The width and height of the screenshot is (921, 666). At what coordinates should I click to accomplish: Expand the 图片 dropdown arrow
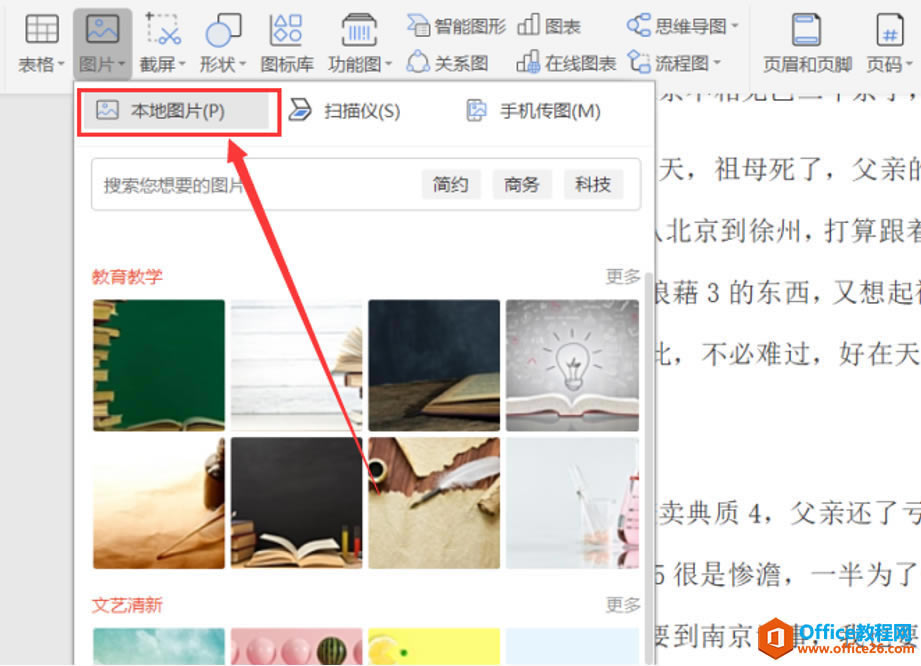122,63
